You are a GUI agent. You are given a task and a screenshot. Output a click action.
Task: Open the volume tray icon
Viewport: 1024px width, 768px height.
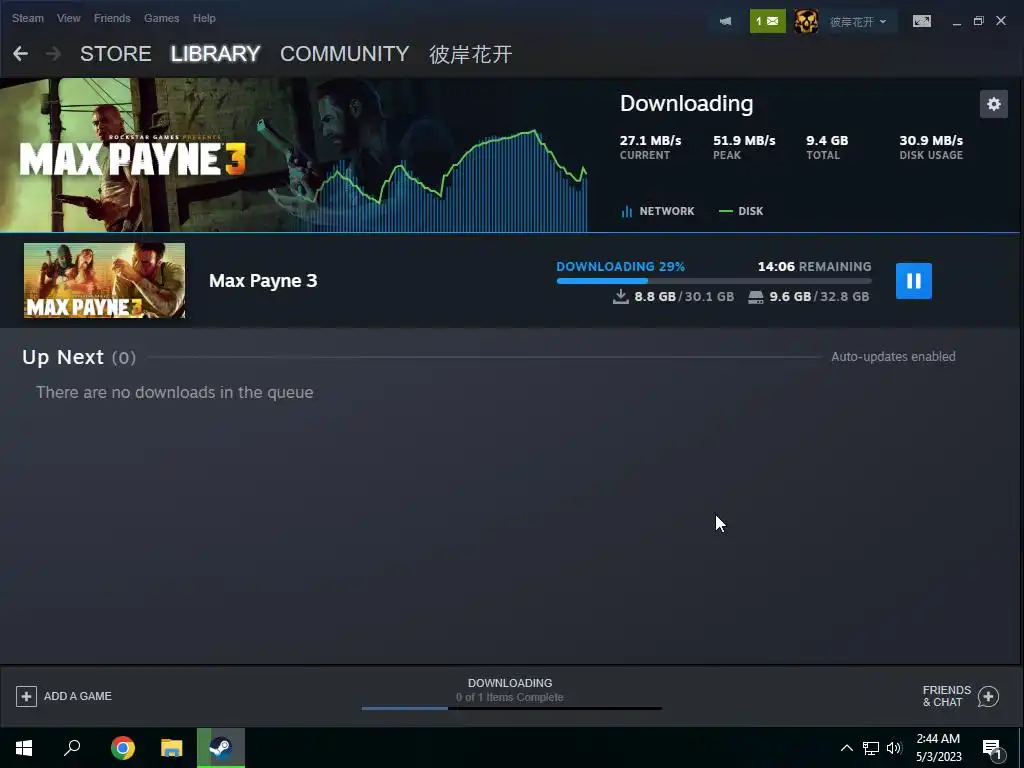click(x=894, y=748)
